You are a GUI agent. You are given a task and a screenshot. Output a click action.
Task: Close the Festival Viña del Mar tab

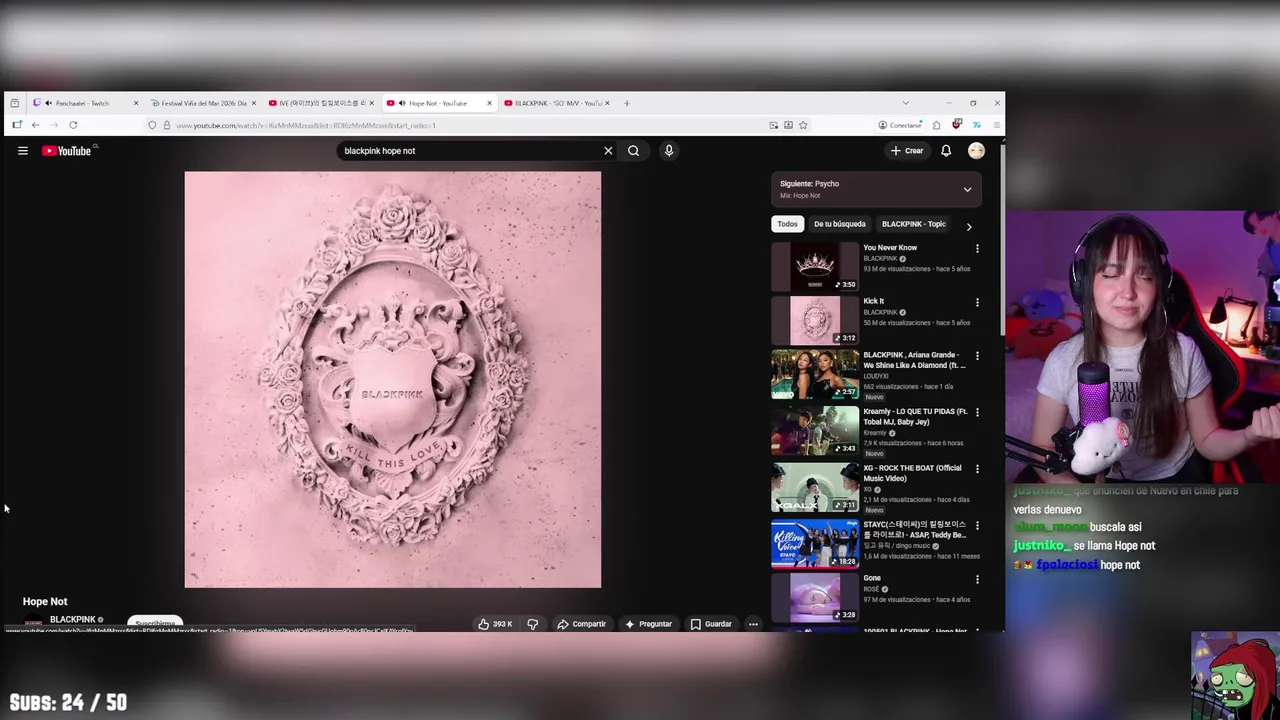click(x=254, y=103)
